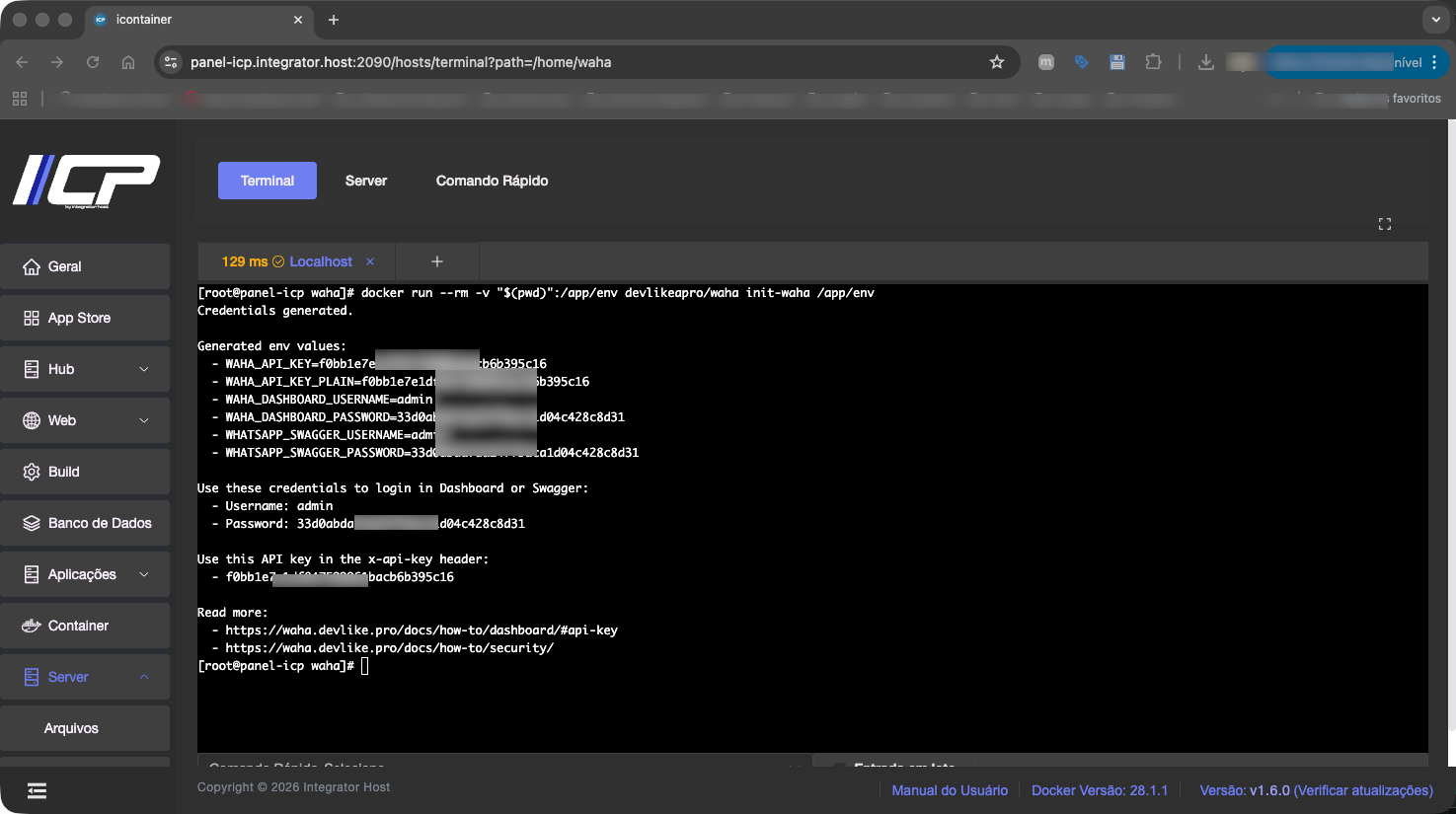Open the Geral home section

point(84,266)
